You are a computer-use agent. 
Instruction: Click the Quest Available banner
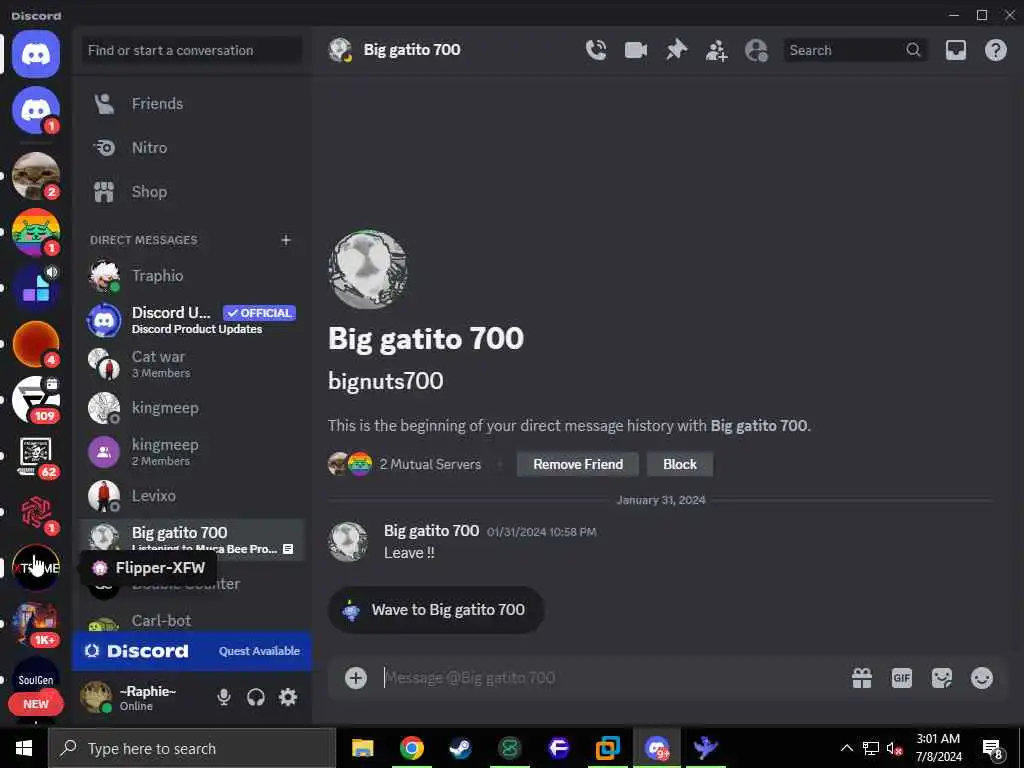point(192,651)
